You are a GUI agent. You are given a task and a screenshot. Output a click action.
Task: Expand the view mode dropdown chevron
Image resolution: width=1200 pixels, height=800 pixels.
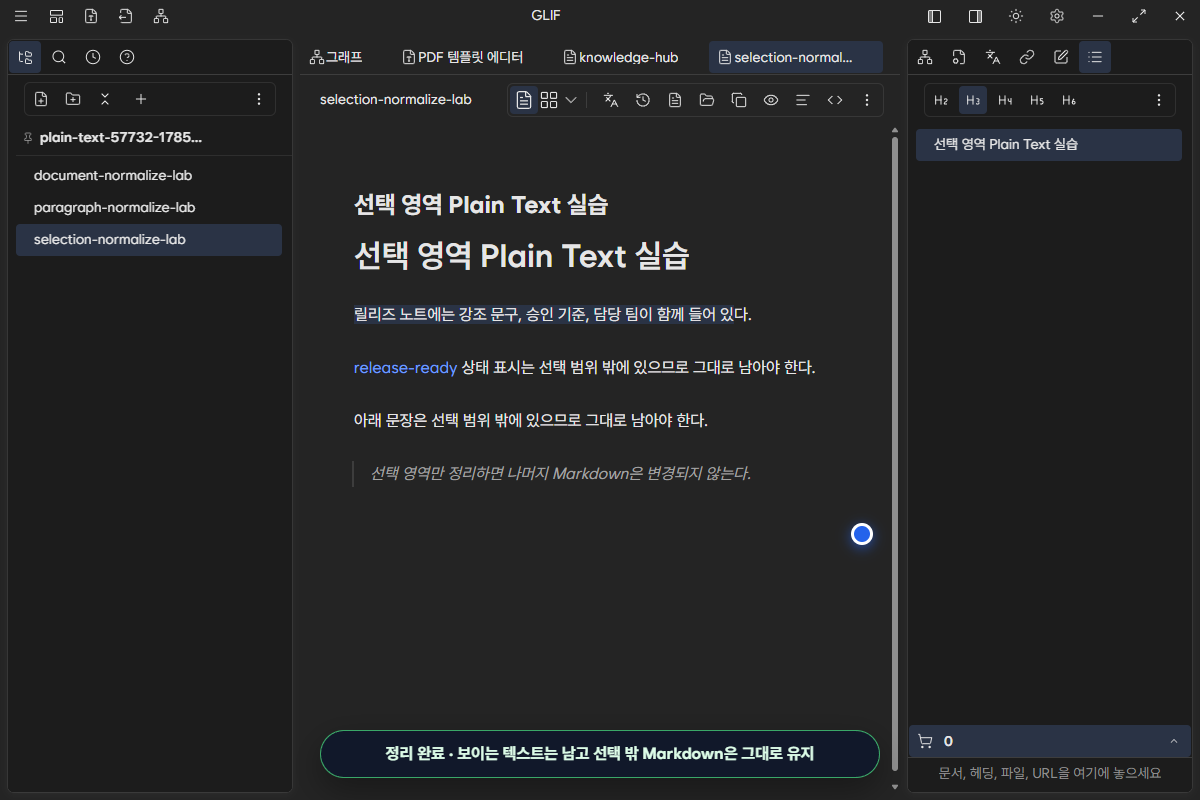(571, 100)
